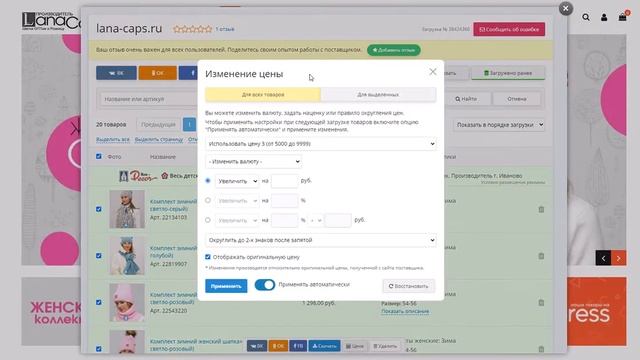The width and height of the screenshot is (640, 360).
Task: Open Увеличить dropdown in the rubles row
Action: pos(237,181)
